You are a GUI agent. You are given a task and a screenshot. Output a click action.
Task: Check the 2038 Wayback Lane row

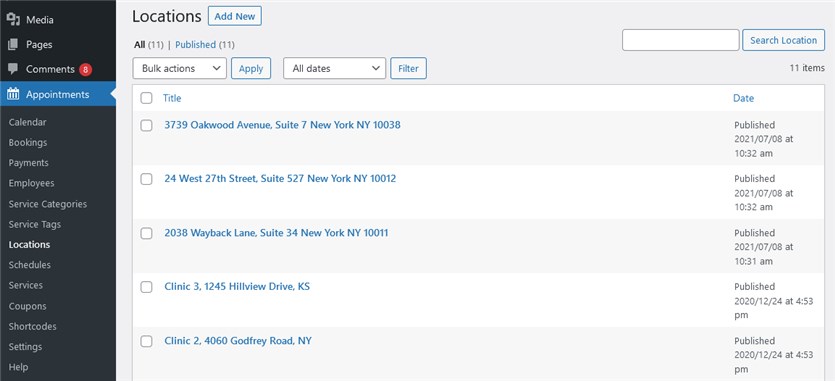[146, 233]
